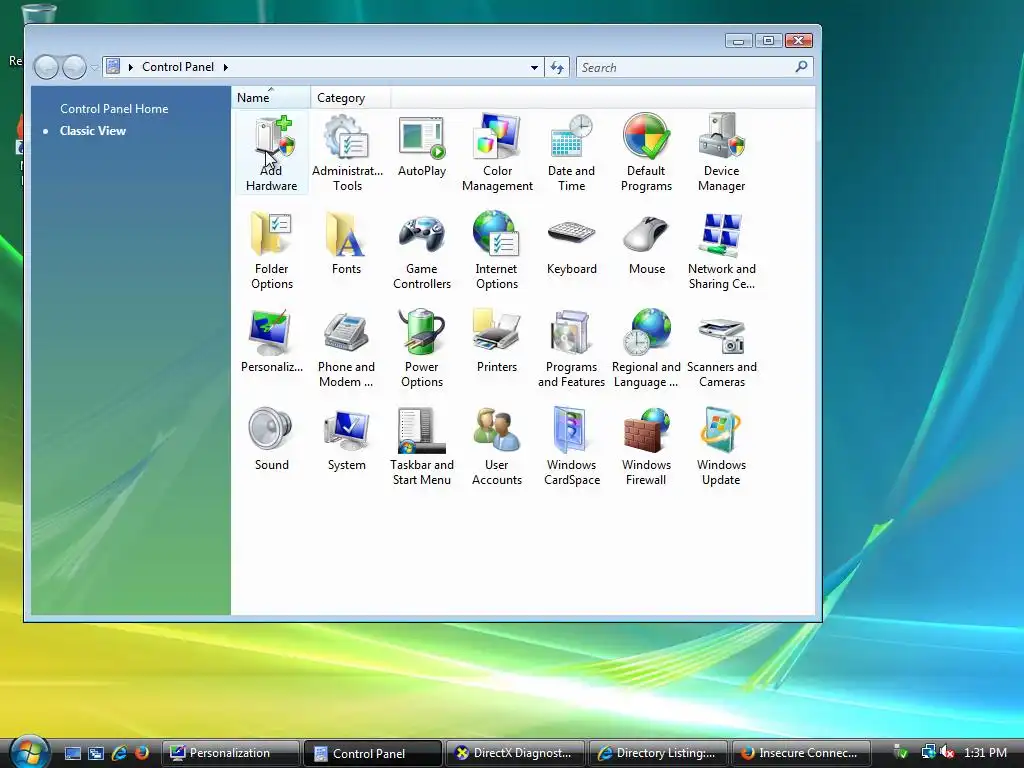
Task: Open Windows Update icon
Action: tap(722, 447)
